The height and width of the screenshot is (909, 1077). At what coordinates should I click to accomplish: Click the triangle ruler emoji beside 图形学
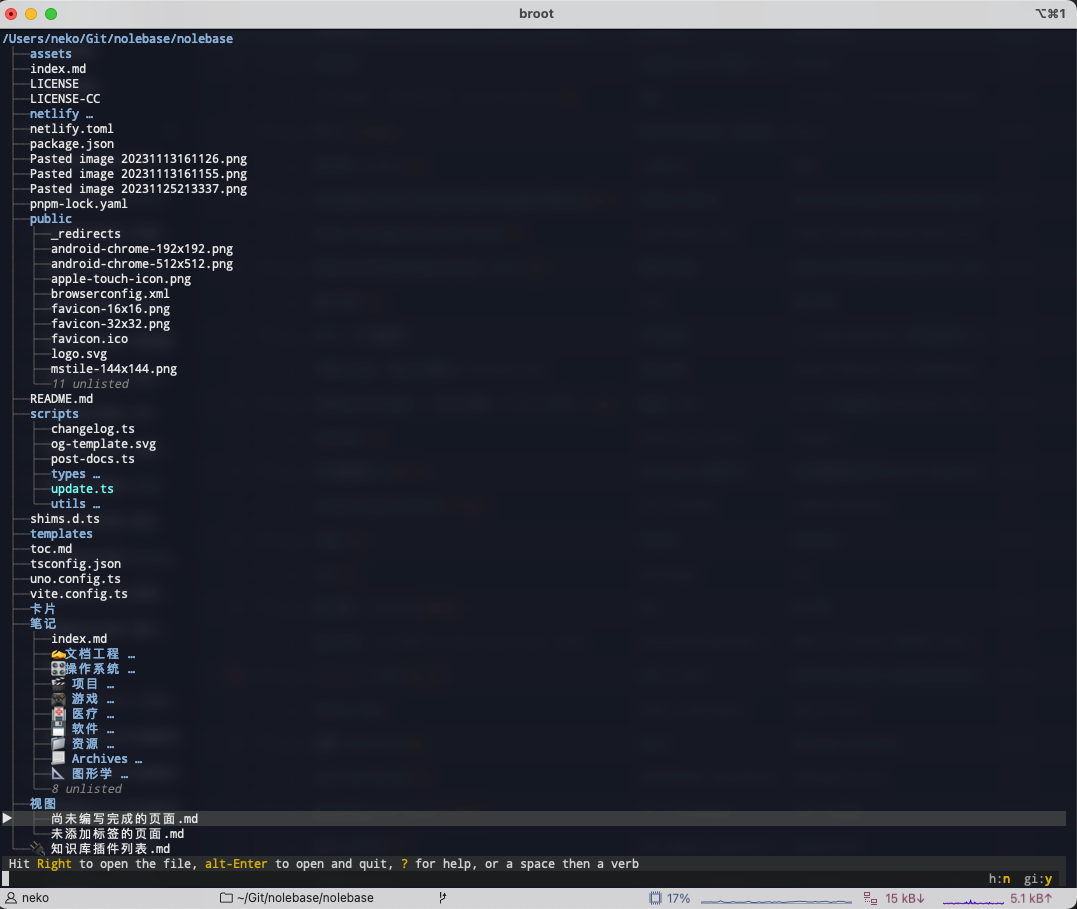pyautogui.click(x=59, y=774)
